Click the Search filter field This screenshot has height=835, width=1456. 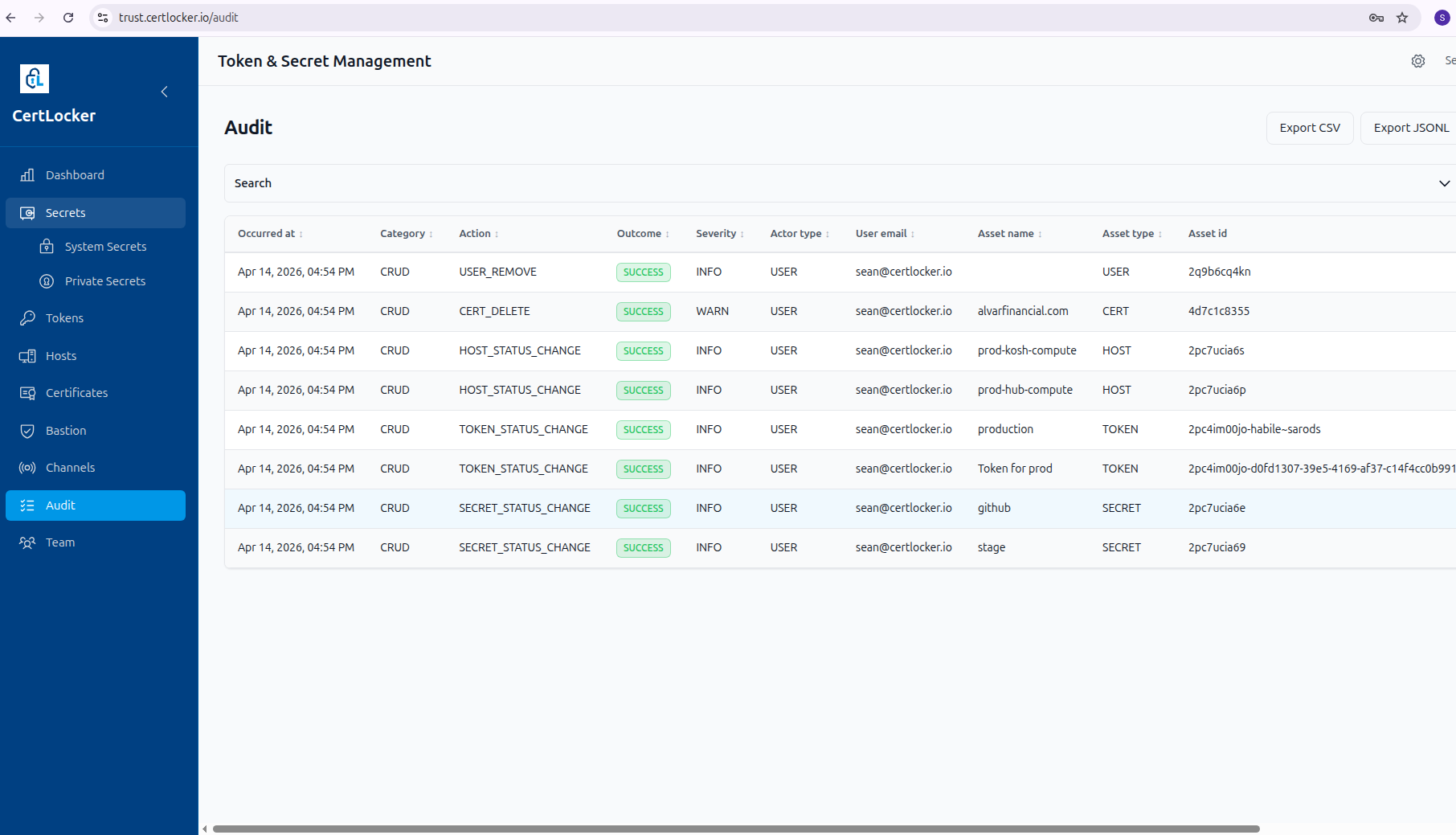point(840,183)
